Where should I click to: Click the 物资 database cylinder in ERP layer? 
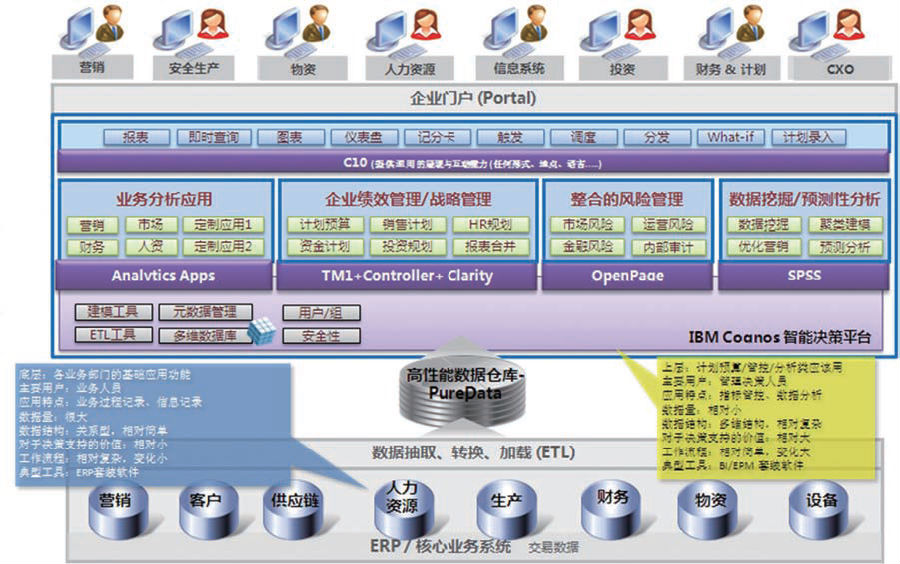pyautogui.click(x=708, y=509)
